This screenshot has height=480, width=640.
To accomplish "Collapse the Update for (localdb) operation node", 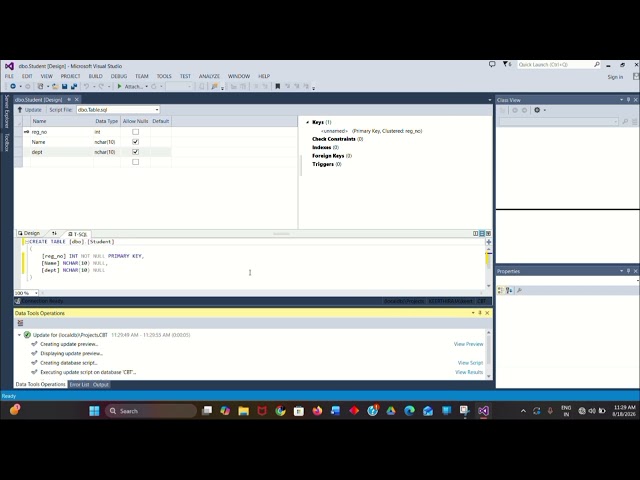I will pyautogui.click(x=19, y=335).
